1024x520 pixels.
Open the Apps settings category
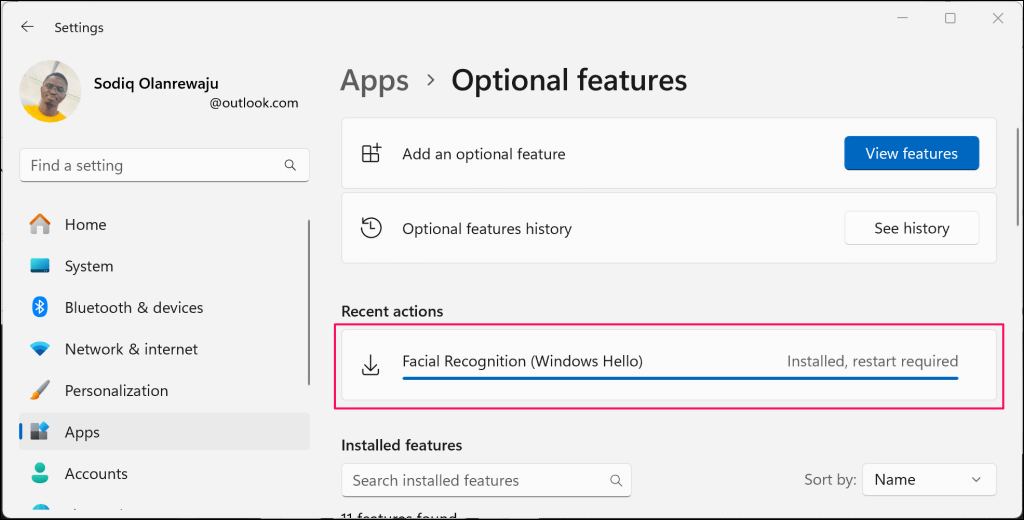point(82,432)
